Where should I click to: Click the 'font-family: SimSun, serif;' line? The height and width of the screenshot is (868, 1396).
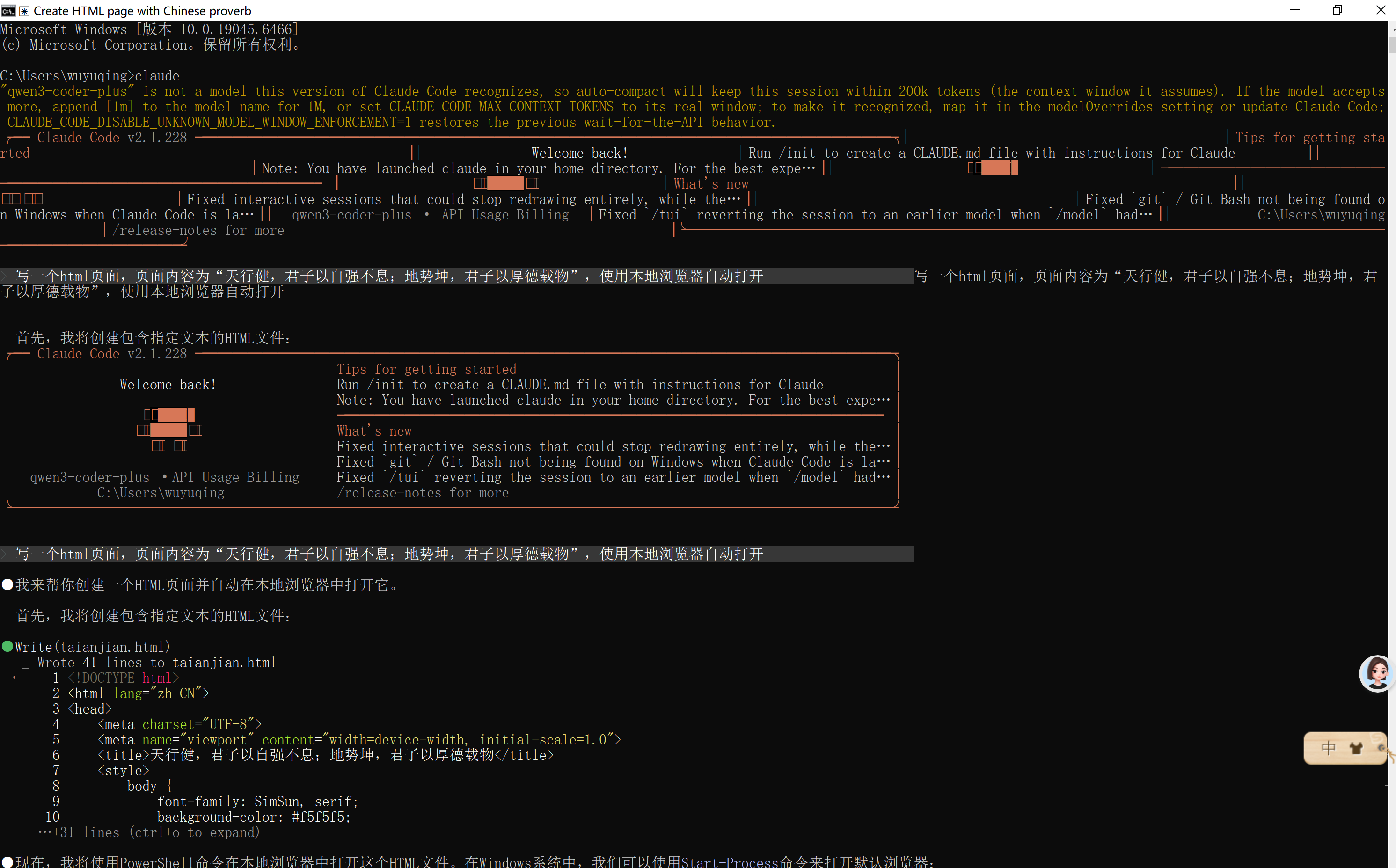coord(258,802)
